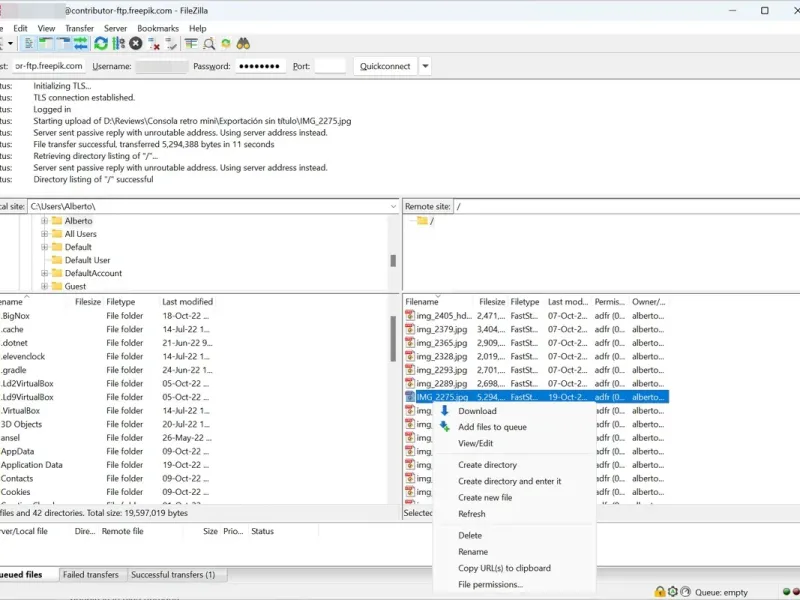The image size is (800, 600).
Task: Click the cancel current operation icon
Action: point(136,44)
